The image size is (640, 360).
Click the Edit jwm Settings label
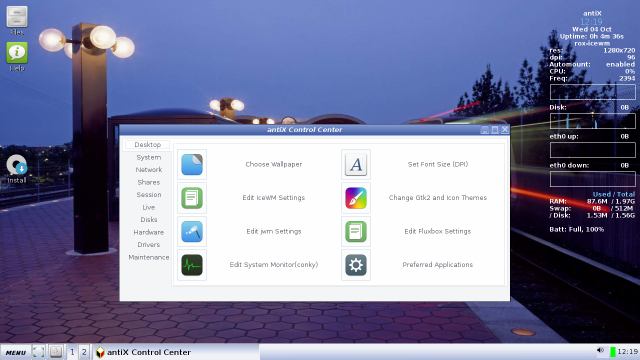click(x=273, y=231)
